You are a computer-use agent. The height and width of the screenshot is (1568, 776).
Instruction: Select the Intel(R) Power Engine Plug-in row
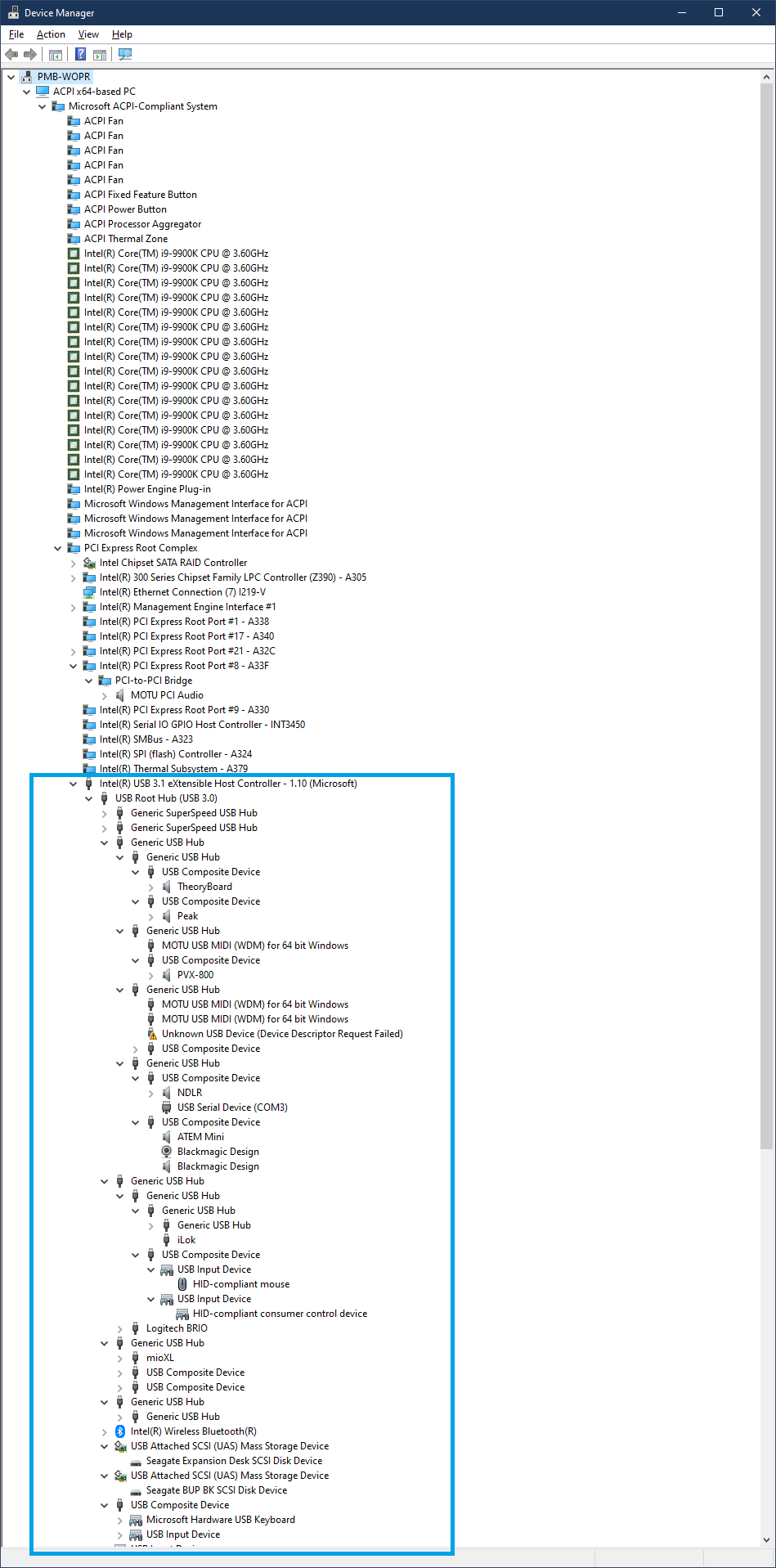click(x=147, y=489)
